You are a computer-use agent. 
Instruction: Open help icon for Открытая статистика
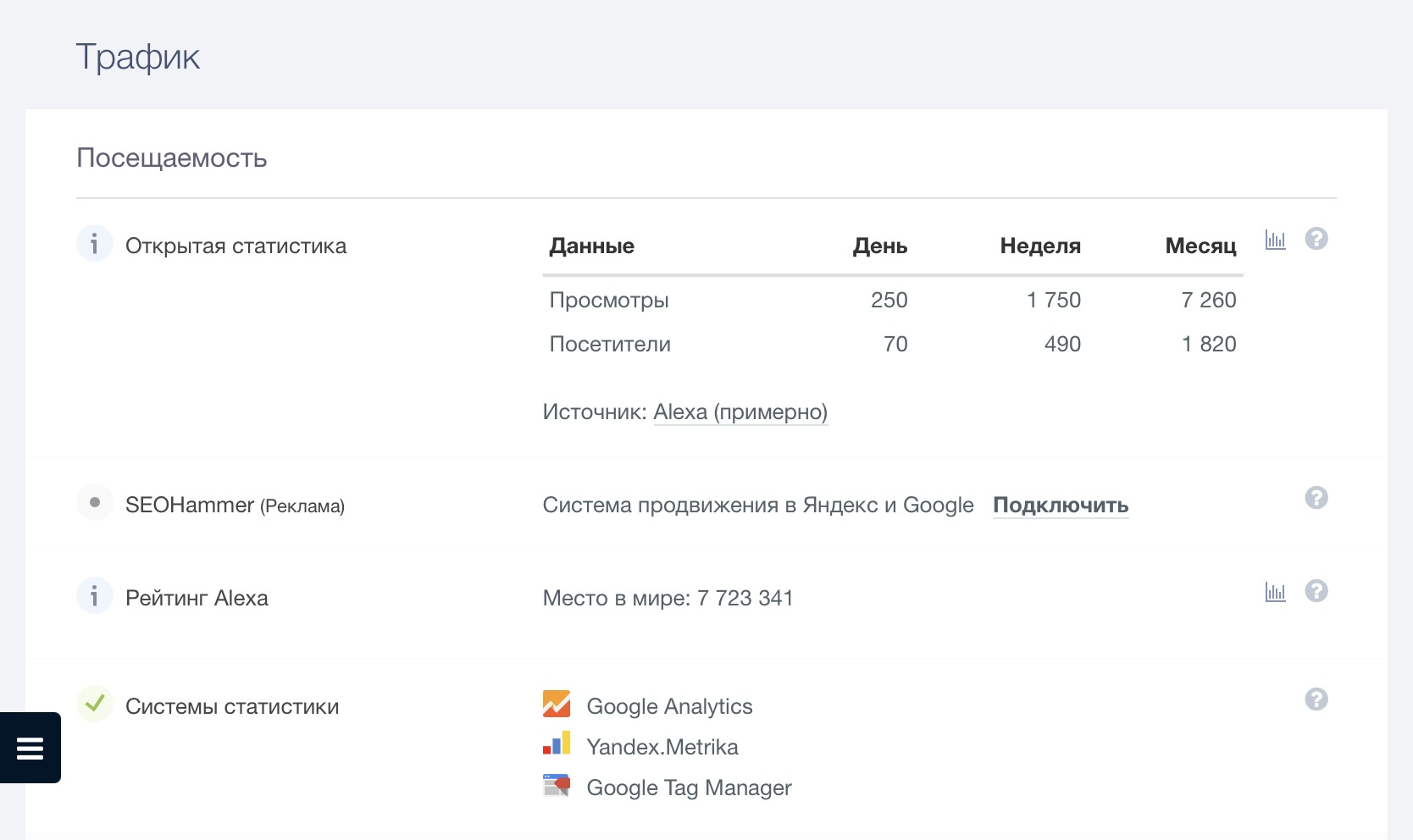(x=1316, y=239)
